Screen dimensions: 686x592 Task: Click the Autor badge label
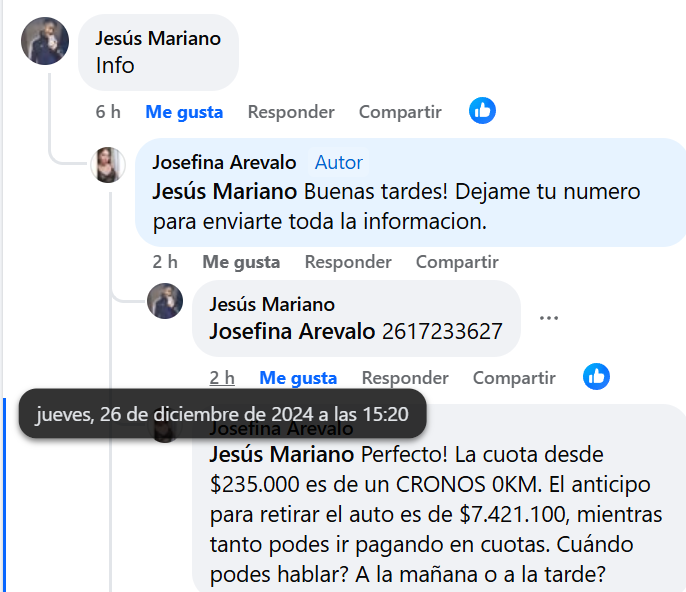pyautogui.click(x=339, y=162)
